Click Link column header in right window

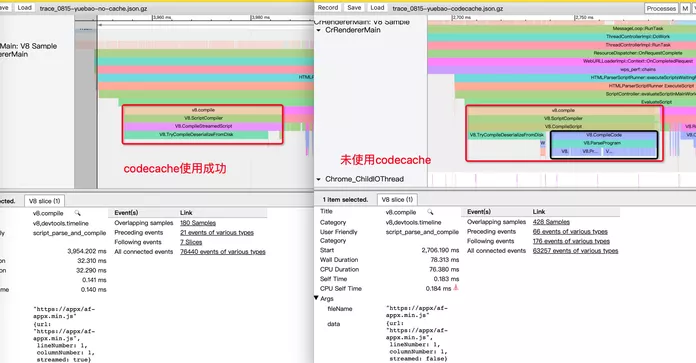tap(539, 212)
